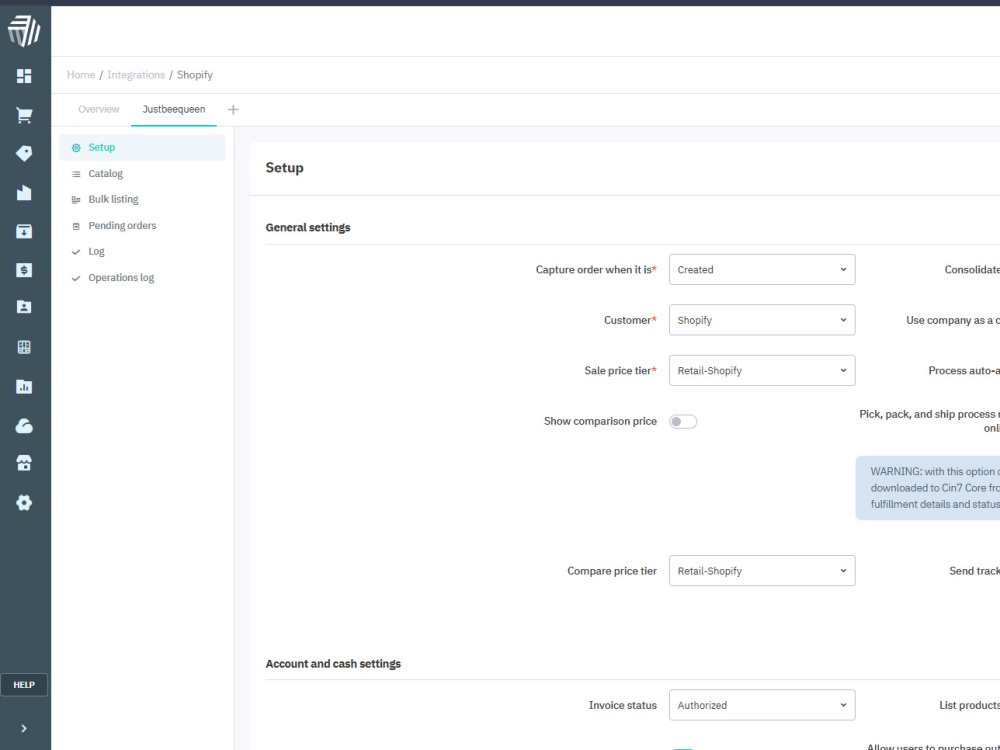Open the Customer dropdown showing Shopify
The height and width of the screenshot is (750, 1000).
tap(761, 320)
